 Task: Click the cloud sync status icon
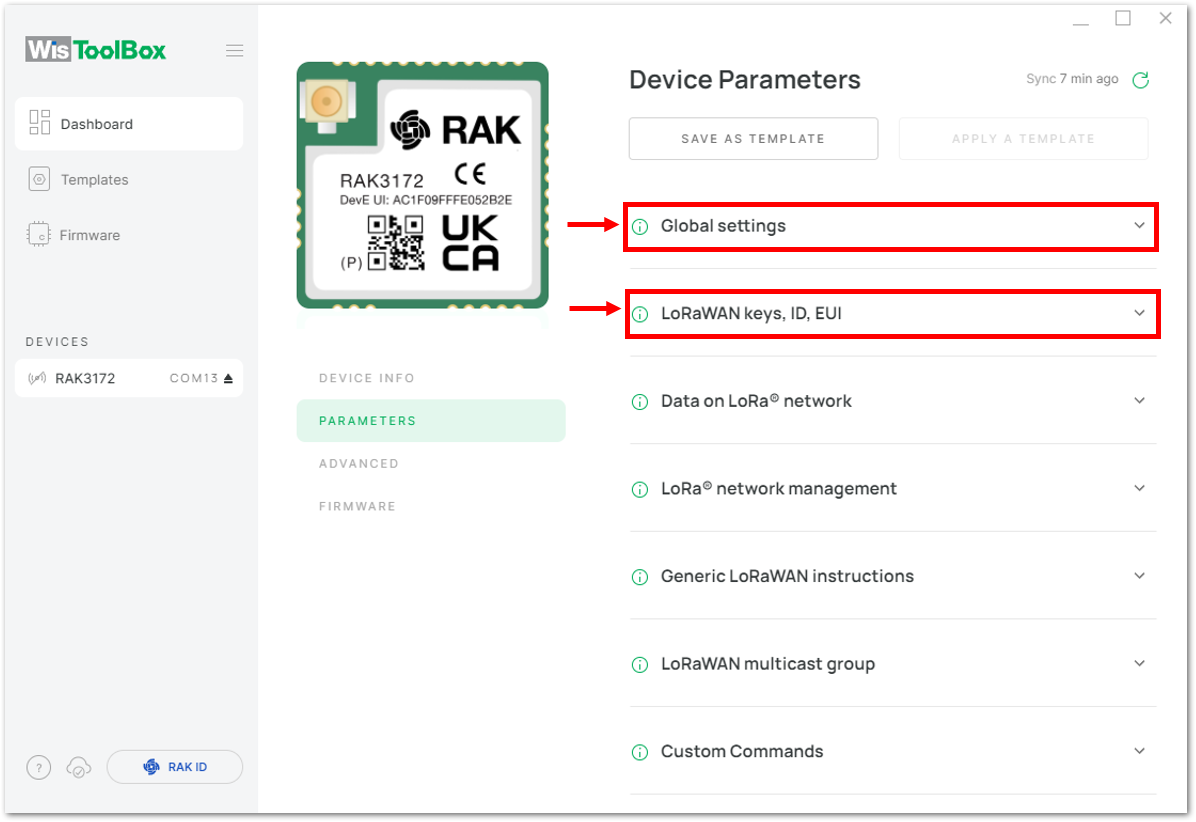tap(79, 767)
